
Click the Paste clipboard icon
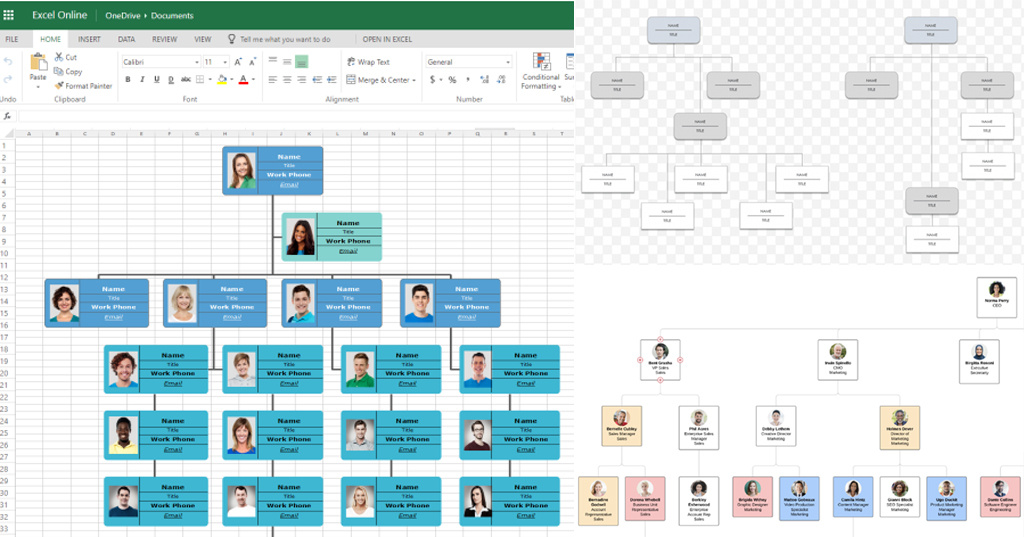click(x=38, y=63)
